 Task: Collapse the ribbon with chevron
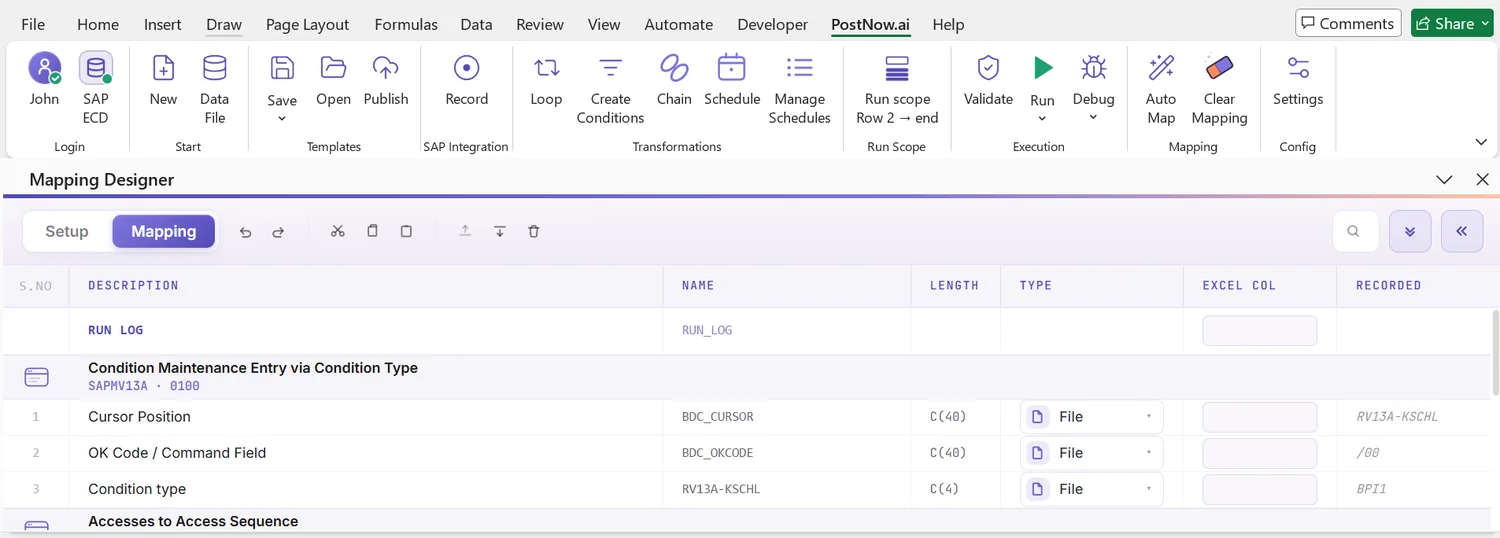(x=1481, y=142)
